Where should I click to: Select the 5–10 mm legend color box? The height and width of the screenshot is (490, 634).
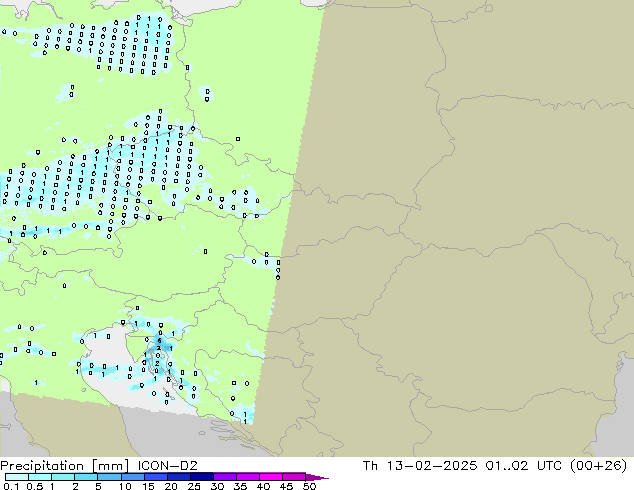[x=109, y=477]
